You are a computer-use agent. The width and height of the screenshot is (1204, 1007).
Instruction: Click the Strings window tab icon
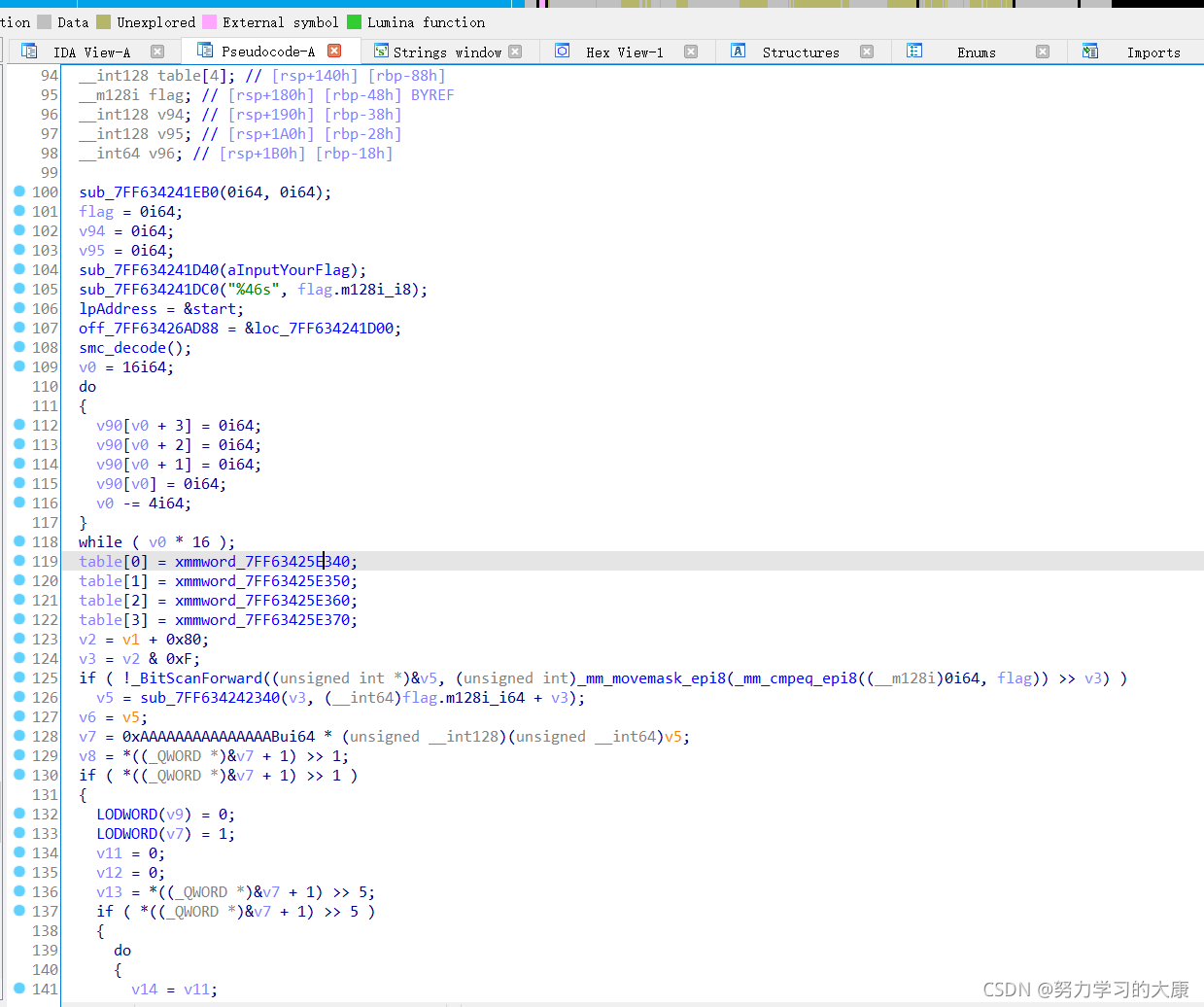(381, 51)
